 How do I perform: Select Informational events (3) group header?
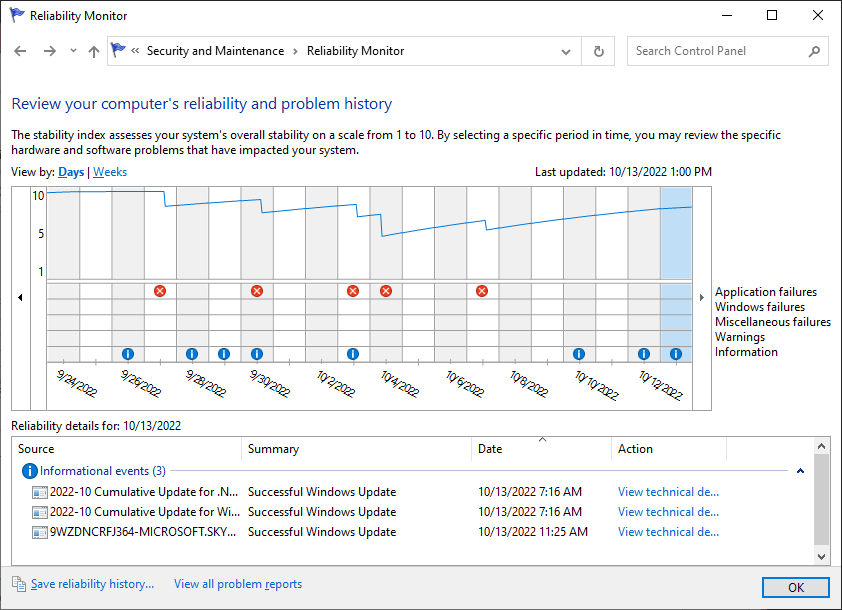(103, 471)
